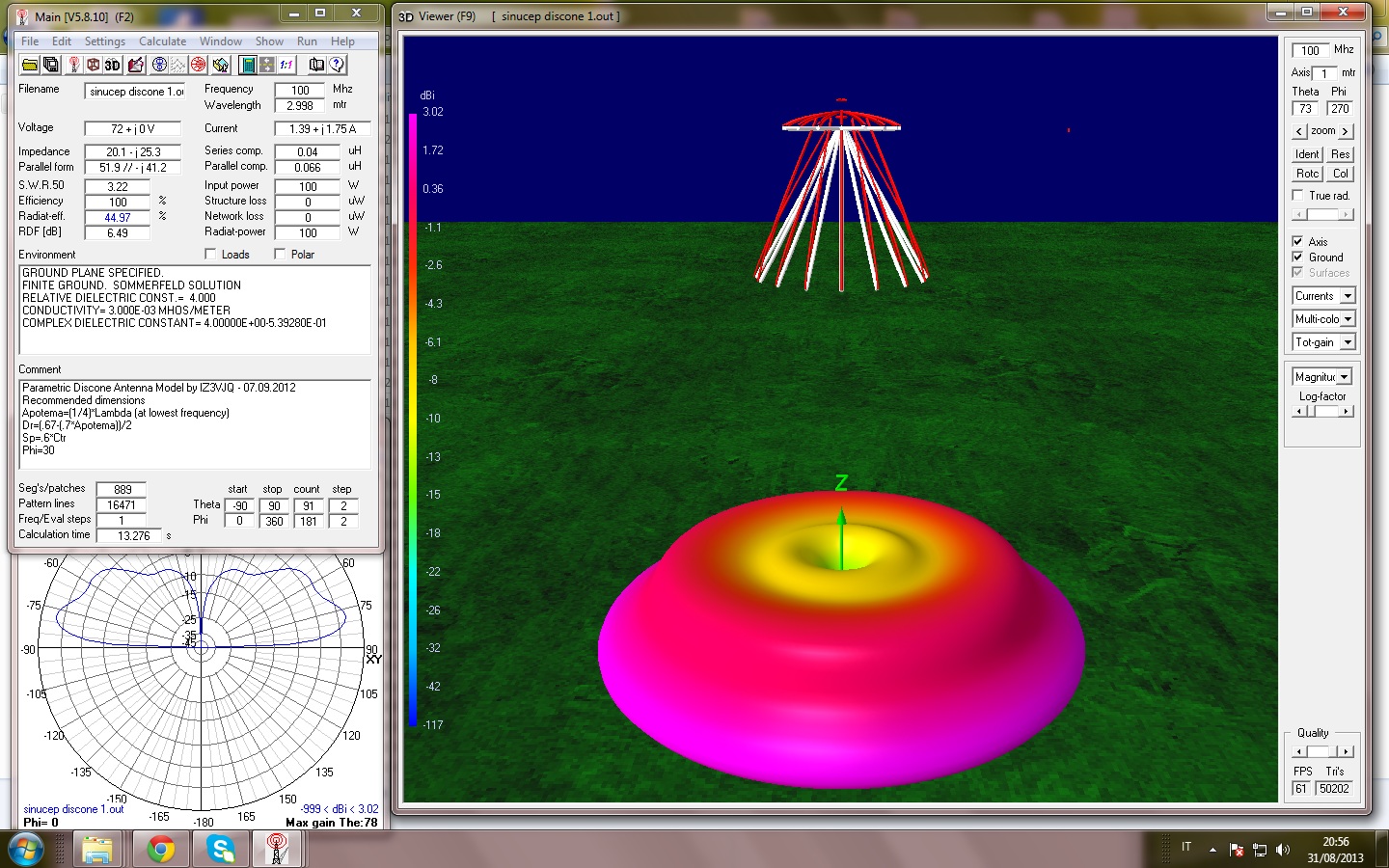Click the open file folder icon
1389x868 pixels.
(x=30, y=65)
